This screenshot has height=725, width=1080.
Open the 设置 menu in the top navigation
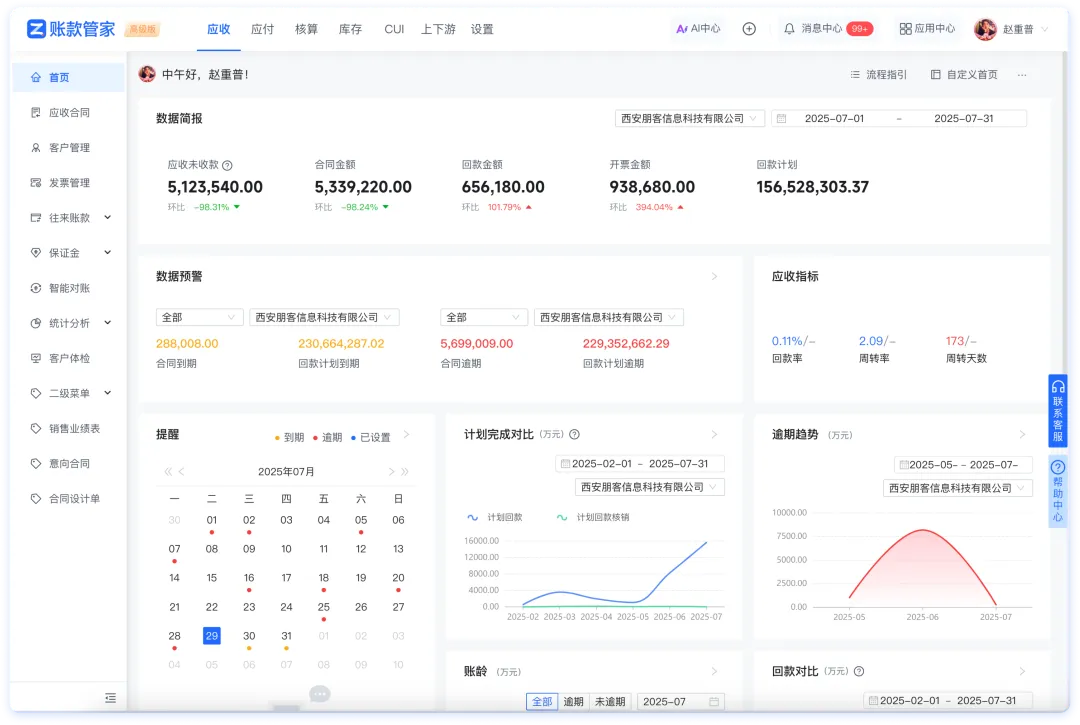click(482, 30)
